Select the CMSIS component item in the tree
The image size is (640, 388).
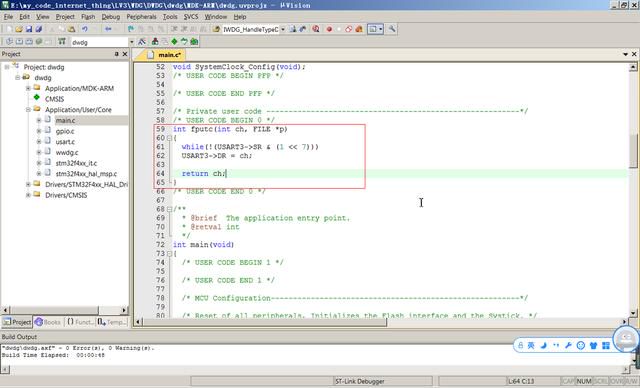[x=54, y=99]
